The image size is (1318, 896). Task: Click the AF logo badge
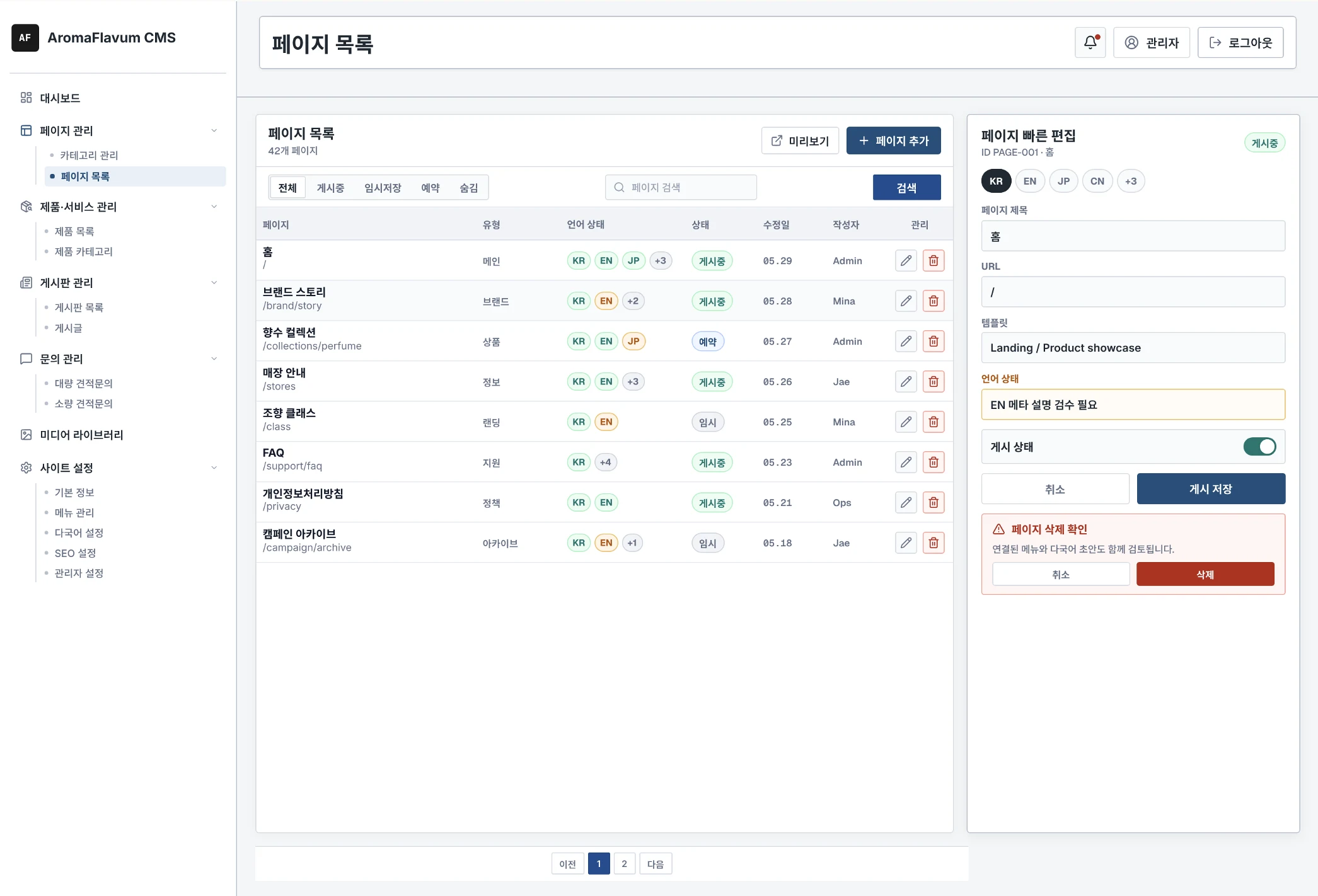point(25,38)
